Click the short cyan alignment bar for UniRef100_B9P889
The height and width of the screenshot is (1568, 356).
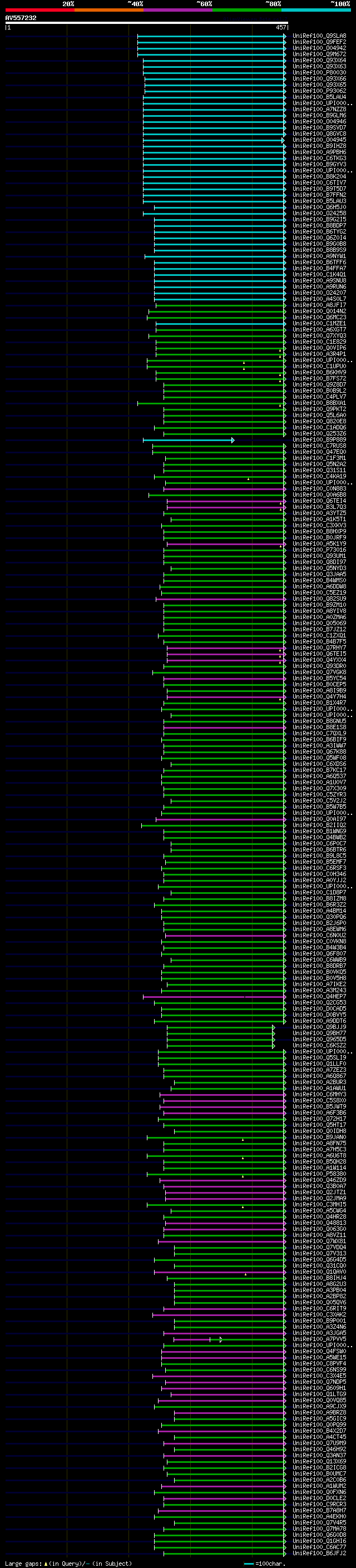[x=189, y=440]
